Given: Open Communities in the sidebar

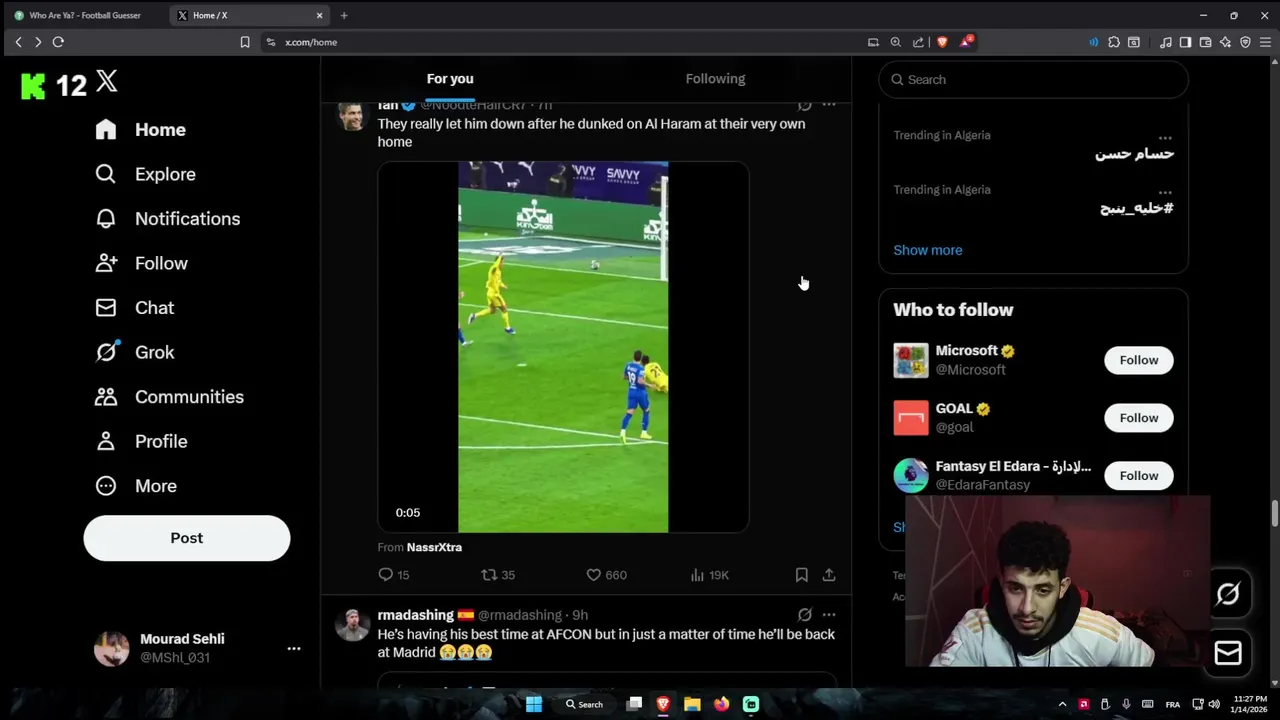Looking at the screenshot, I should 170,397.
